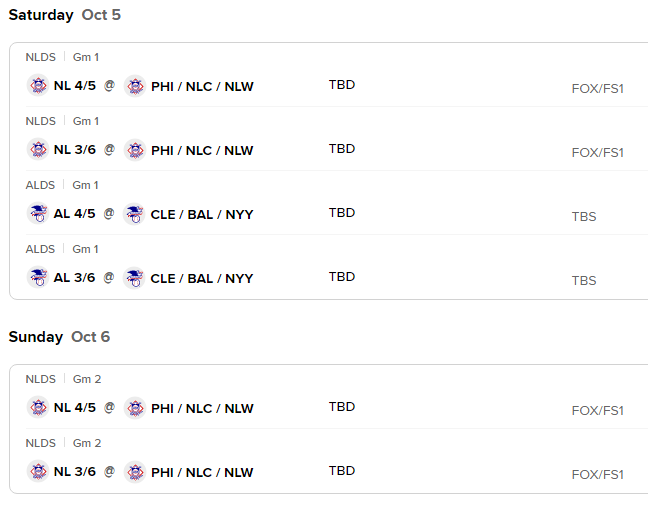This screenshot has height=505, width=648.
Task: Click NL logo beside NL 3/6 on Sunday
Action: [38, 472]
